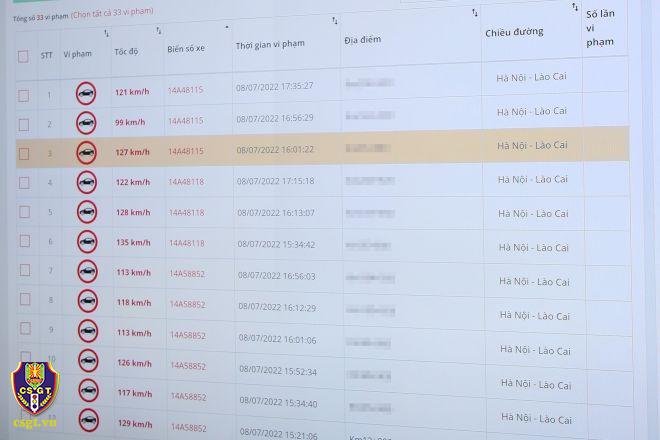This screenshot has width=660, height=440.
Task: Sort the table by Tốc độ column arrow
Action: point(106,34)
